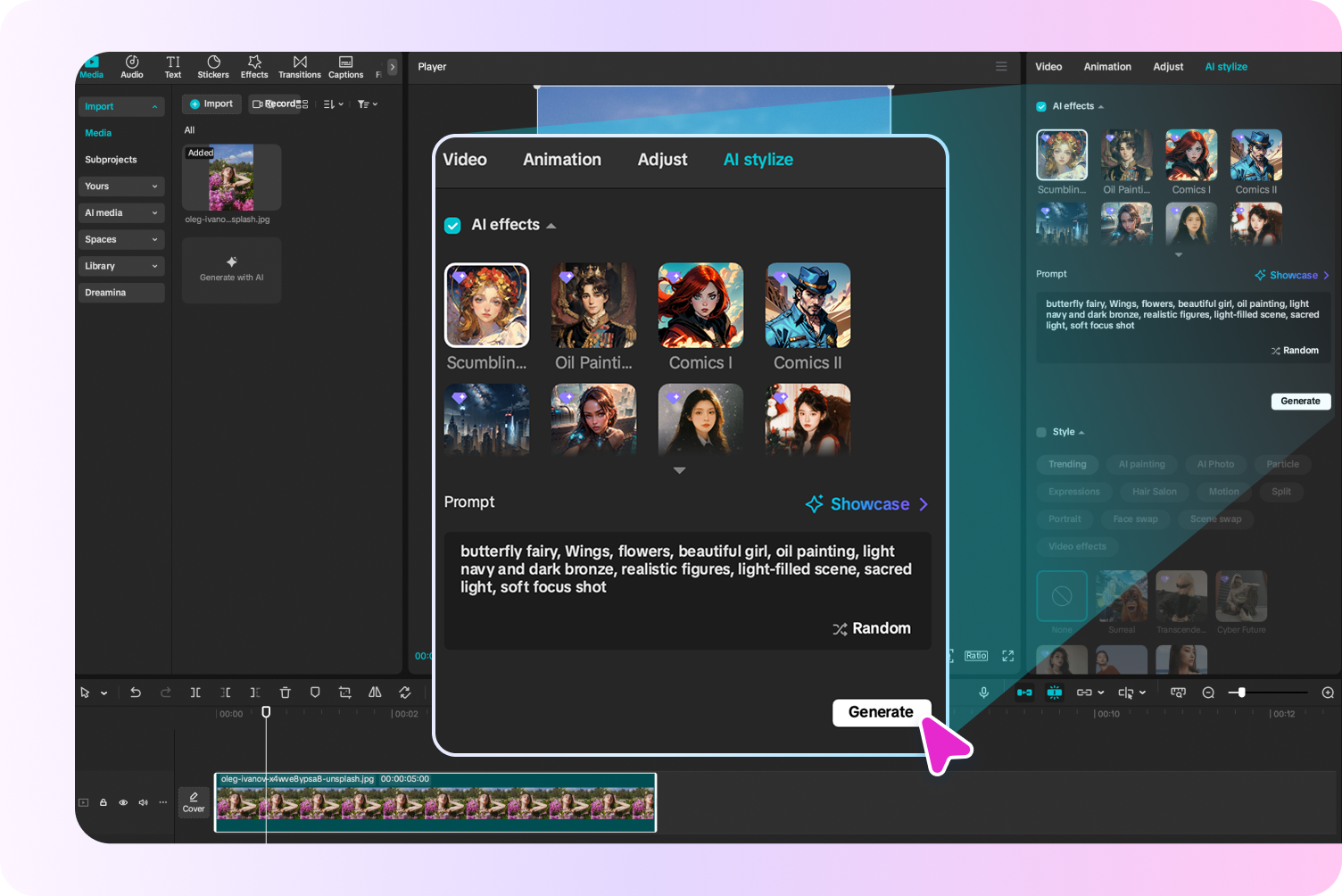Open the Showcase link in the right panel
The image size is (1342, 896).
(1292, 276)
